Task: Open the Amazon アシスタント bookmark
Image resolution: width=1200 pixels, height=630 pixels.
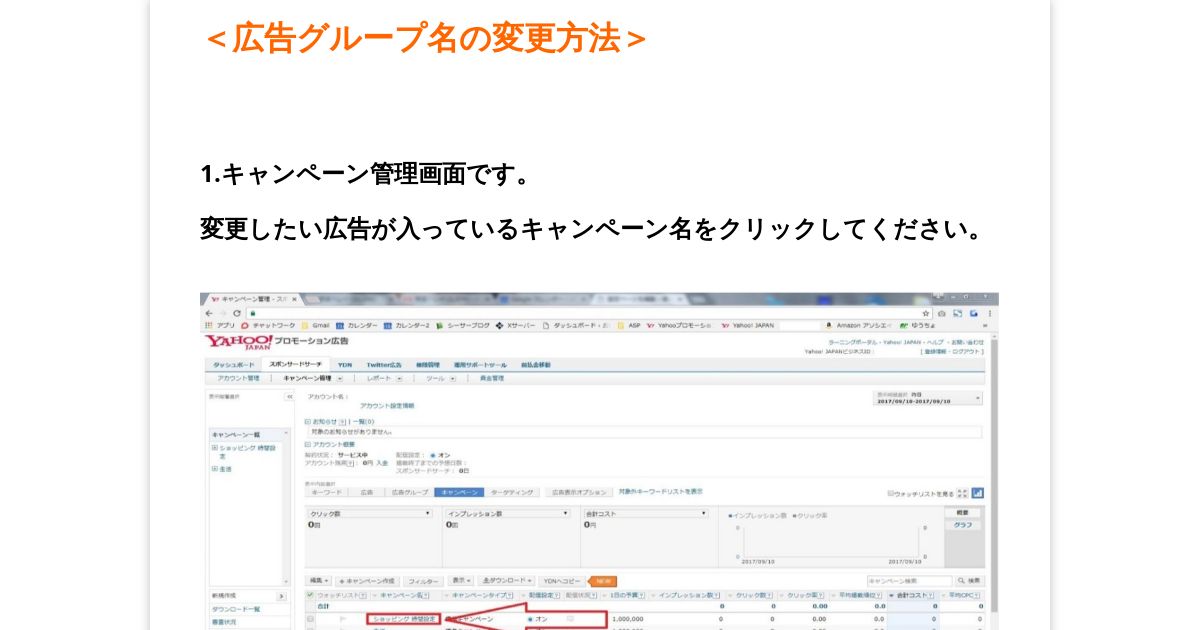Action: click(858, 325)
